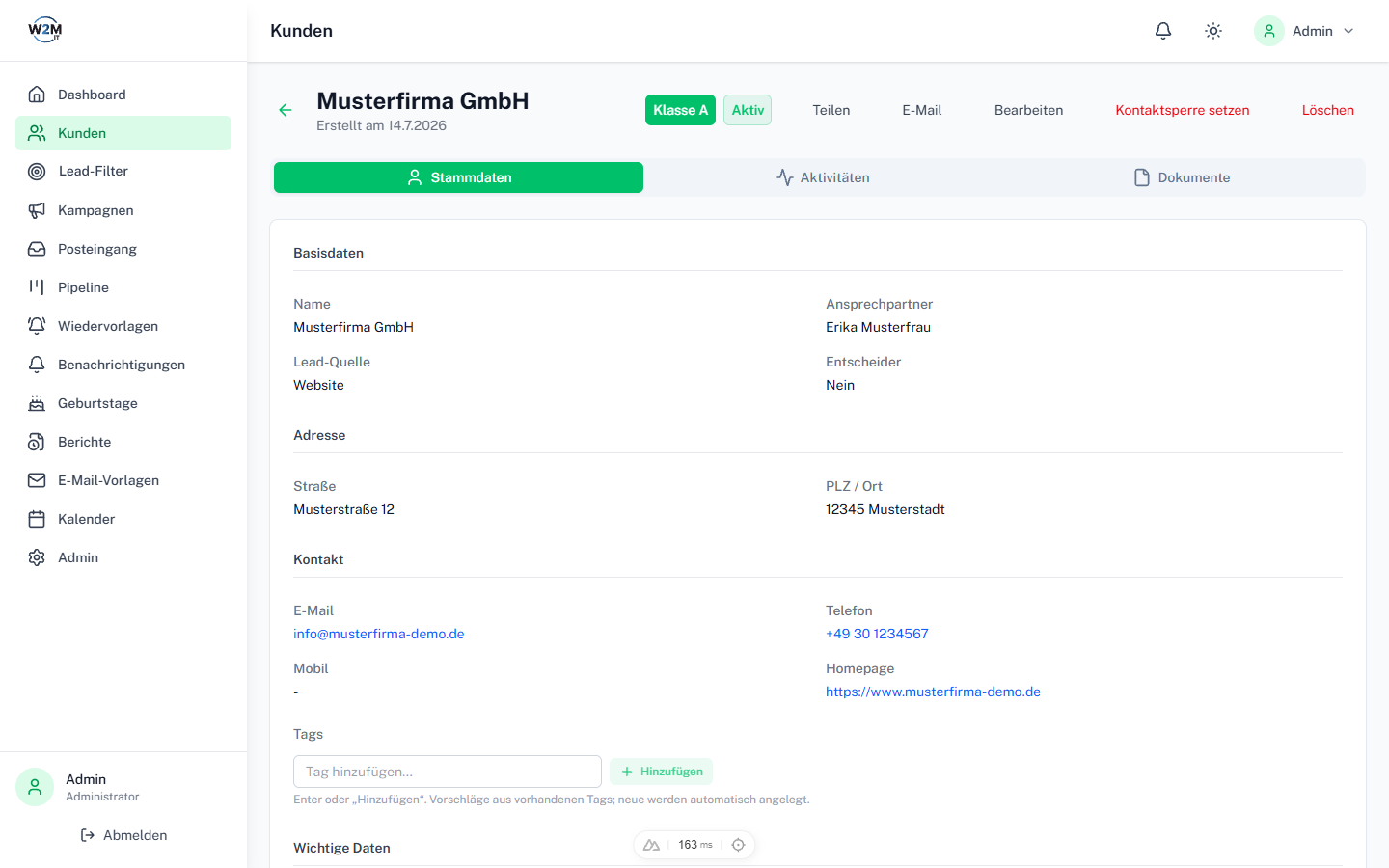Click Erstellt am 14.7.2026 text
Screen dimensions: 1389x868
tap(381, 125)
